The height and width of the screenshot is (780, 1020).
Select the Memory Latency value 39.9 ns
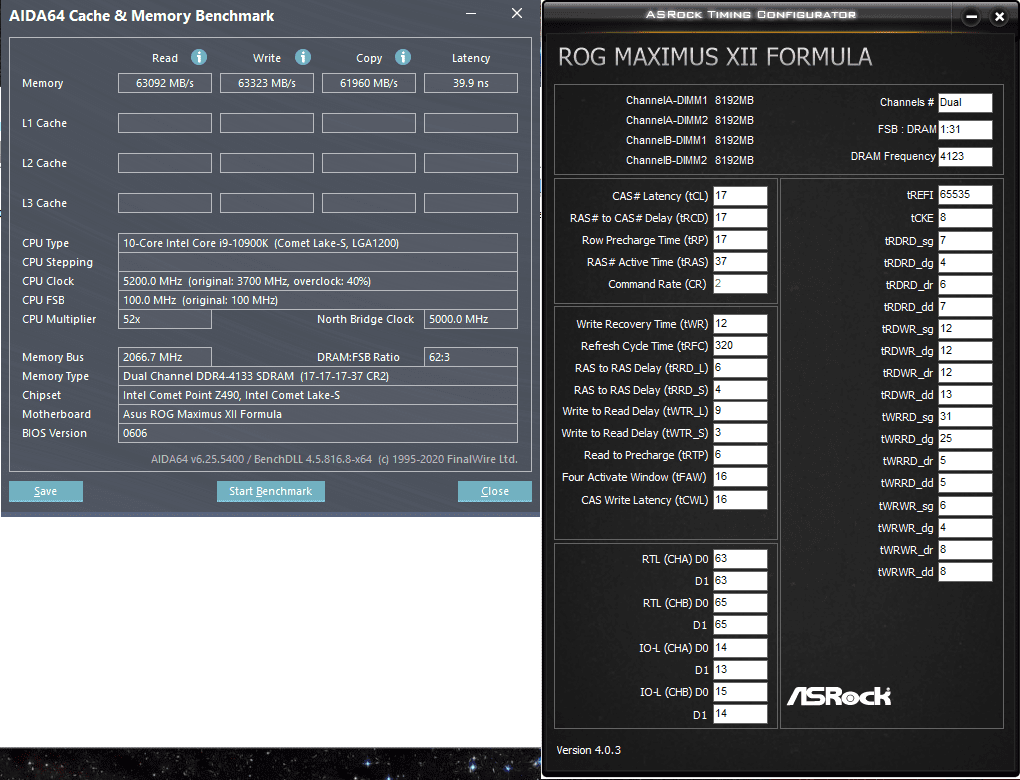[x=471, y=83]
